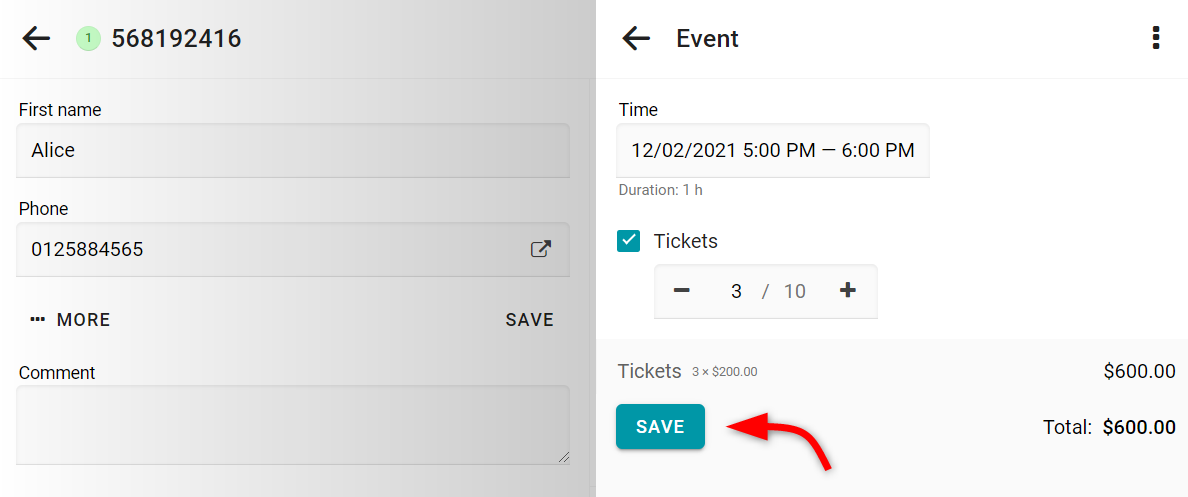Screen dimensions: 1188x497
Task: Click into the Phone number field
Action: click(x=292, y=249)
